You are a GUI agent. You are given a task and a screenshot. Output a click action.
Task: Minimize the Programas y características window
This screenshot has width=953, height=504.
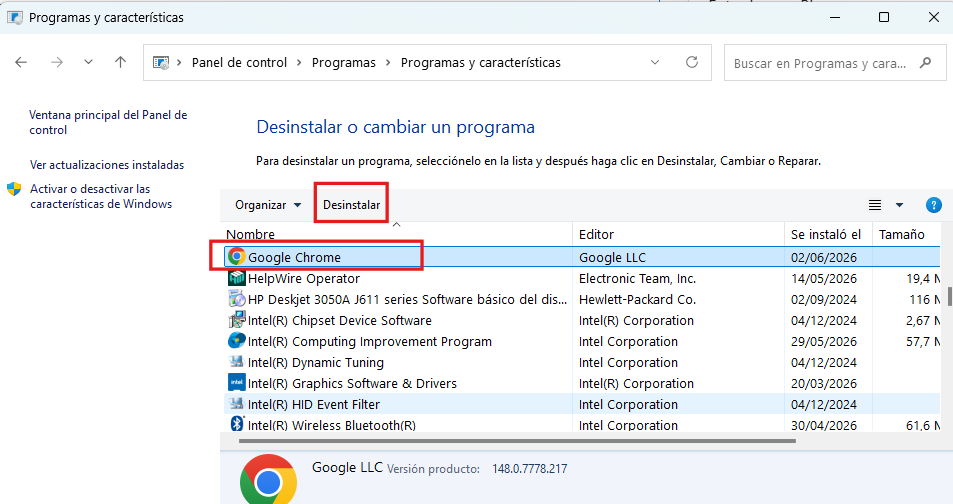(x=835, y=17)
